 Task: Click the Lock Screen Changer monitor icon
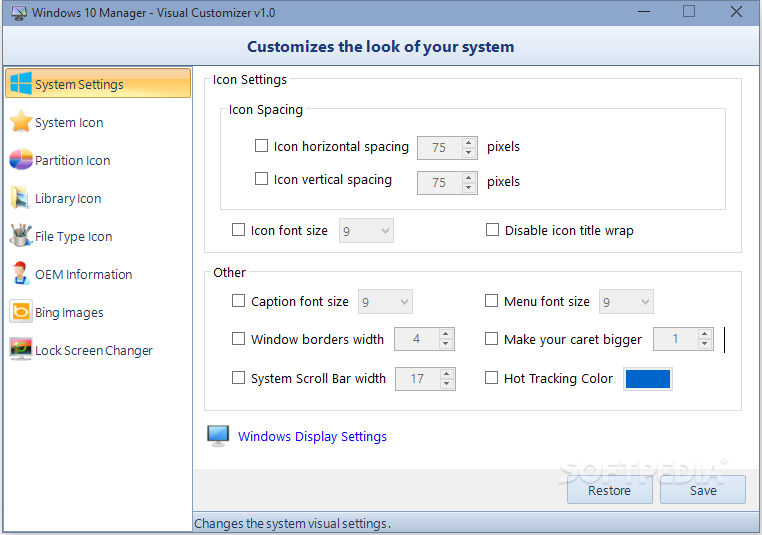coord(21,349)
